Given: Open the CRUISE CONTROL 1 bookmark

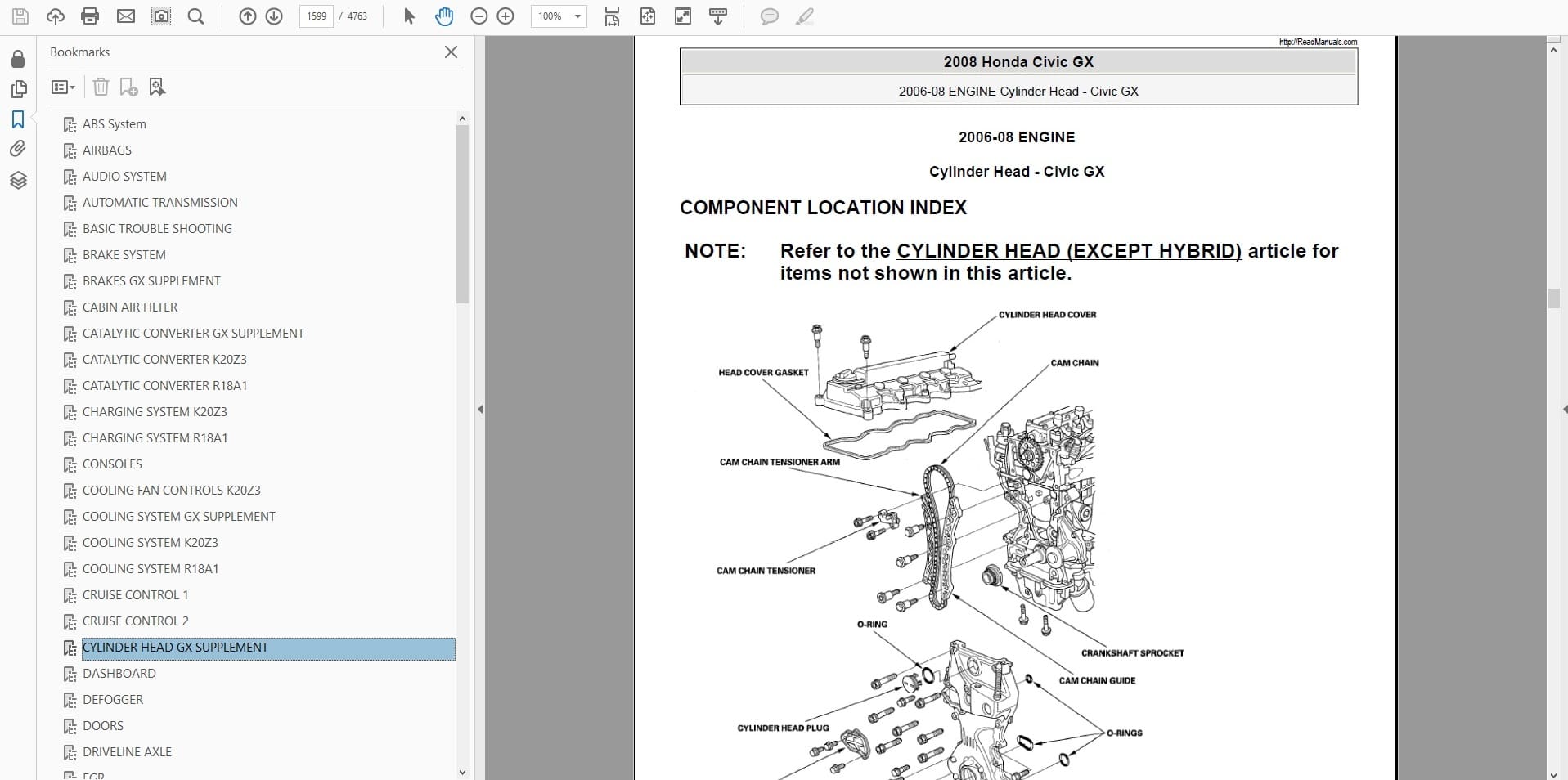Looking at the screenshot, I should pos(136,595).
